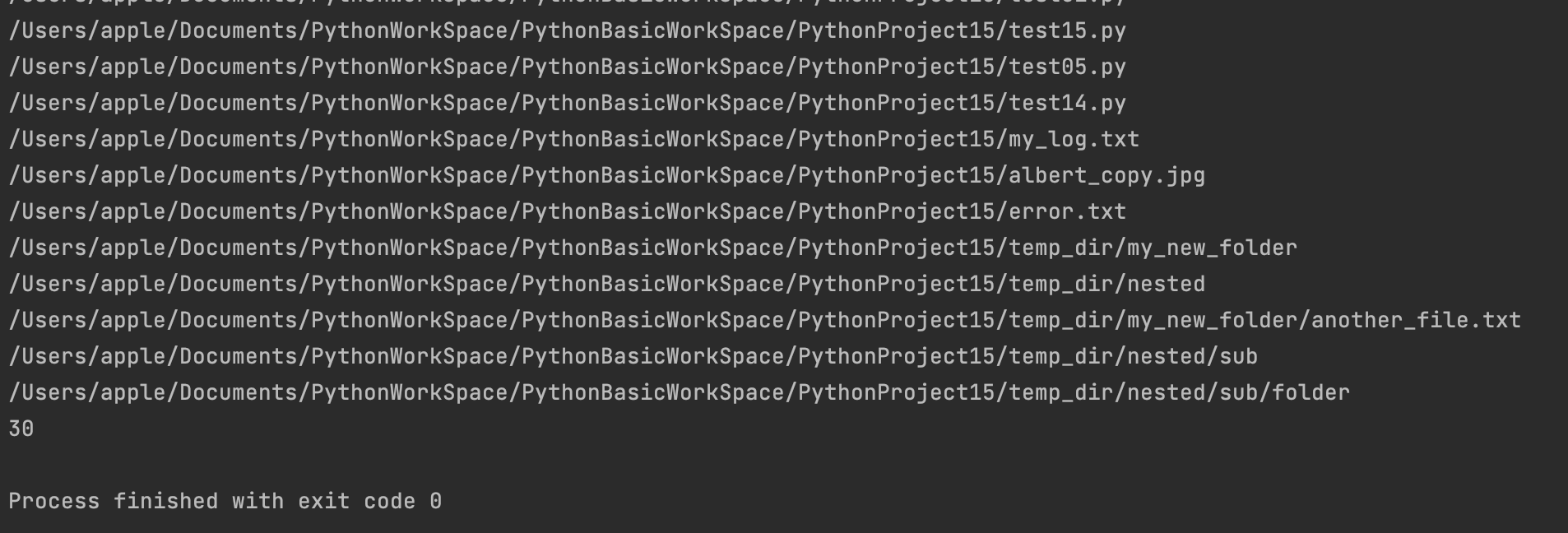Click the empty line above Process finished
The width and height of the screenshot is (1568, 533).
(784, 465)
